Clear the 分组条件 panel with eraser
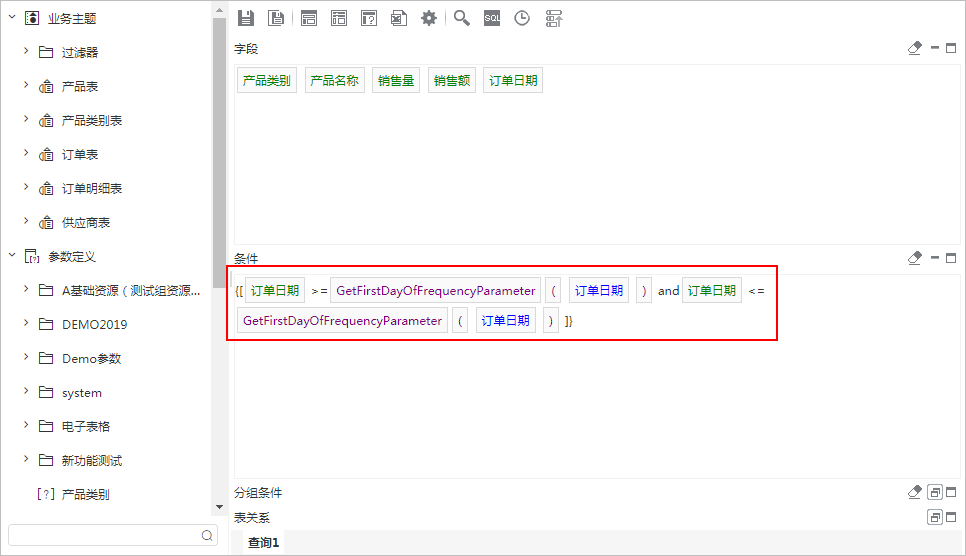 (915, 492)
